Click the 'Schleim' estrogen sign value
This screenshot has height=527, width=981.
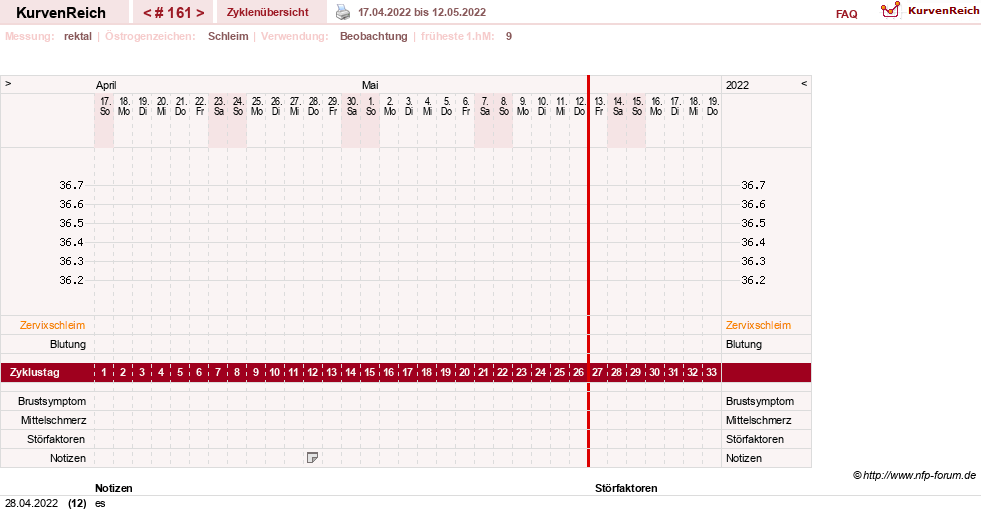[x=228, y=36]
